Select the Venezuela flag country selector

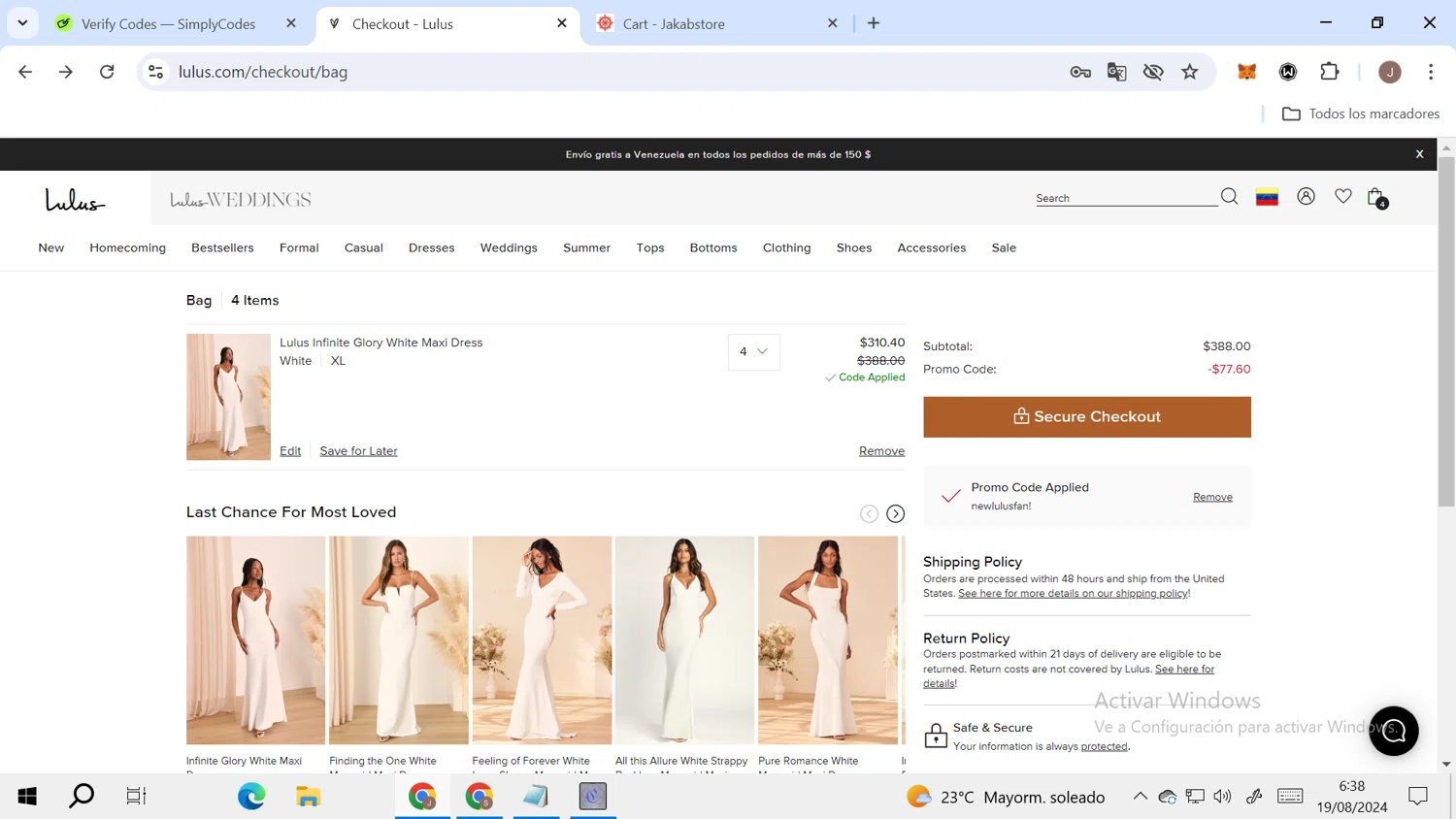pos(1267,197)
